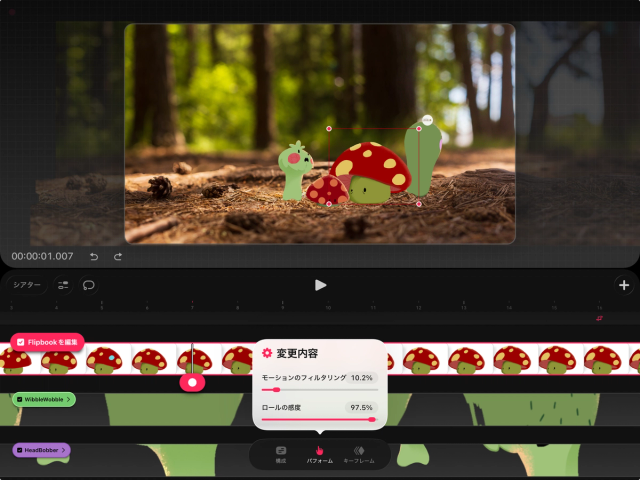Click the ruler mark labeled 5
640x480 pixels.
pos(102,308)
